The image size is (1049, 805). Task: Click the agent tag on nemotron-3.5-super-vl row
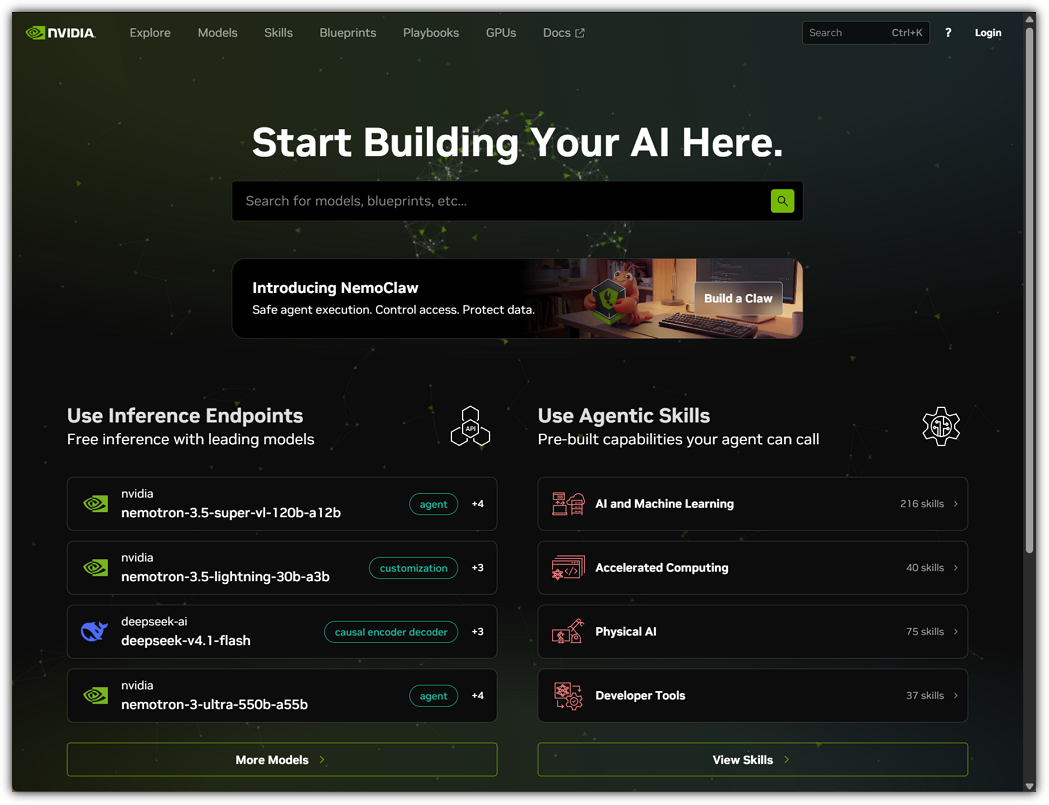[x=434, y=504]
